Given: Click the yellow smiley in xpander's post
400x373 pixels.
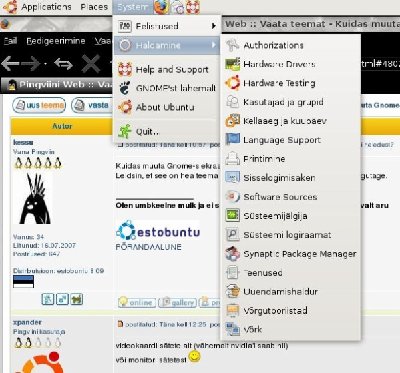Looking at the screenshot, I should point(195,357).
